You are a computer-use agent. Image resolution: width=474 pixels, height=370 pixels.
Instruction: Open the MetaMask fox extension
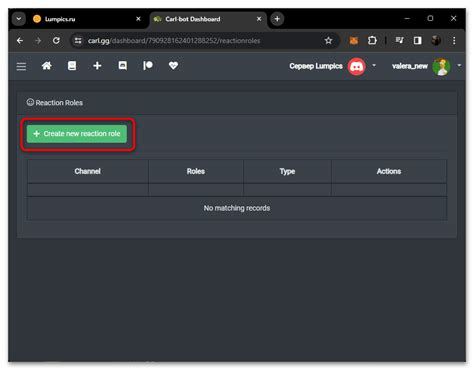point(354,41)
